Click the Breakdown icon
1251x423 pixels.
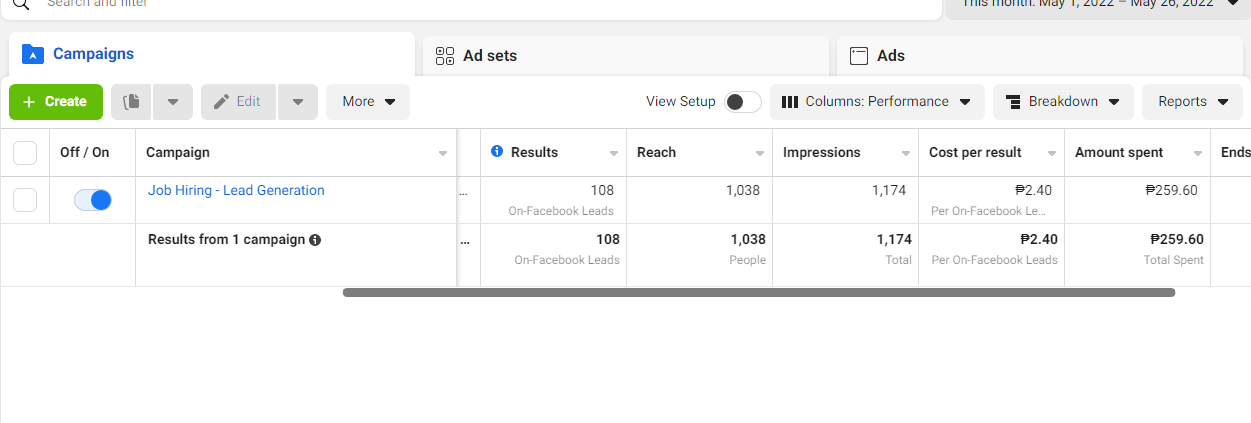tap(1013, 102)
